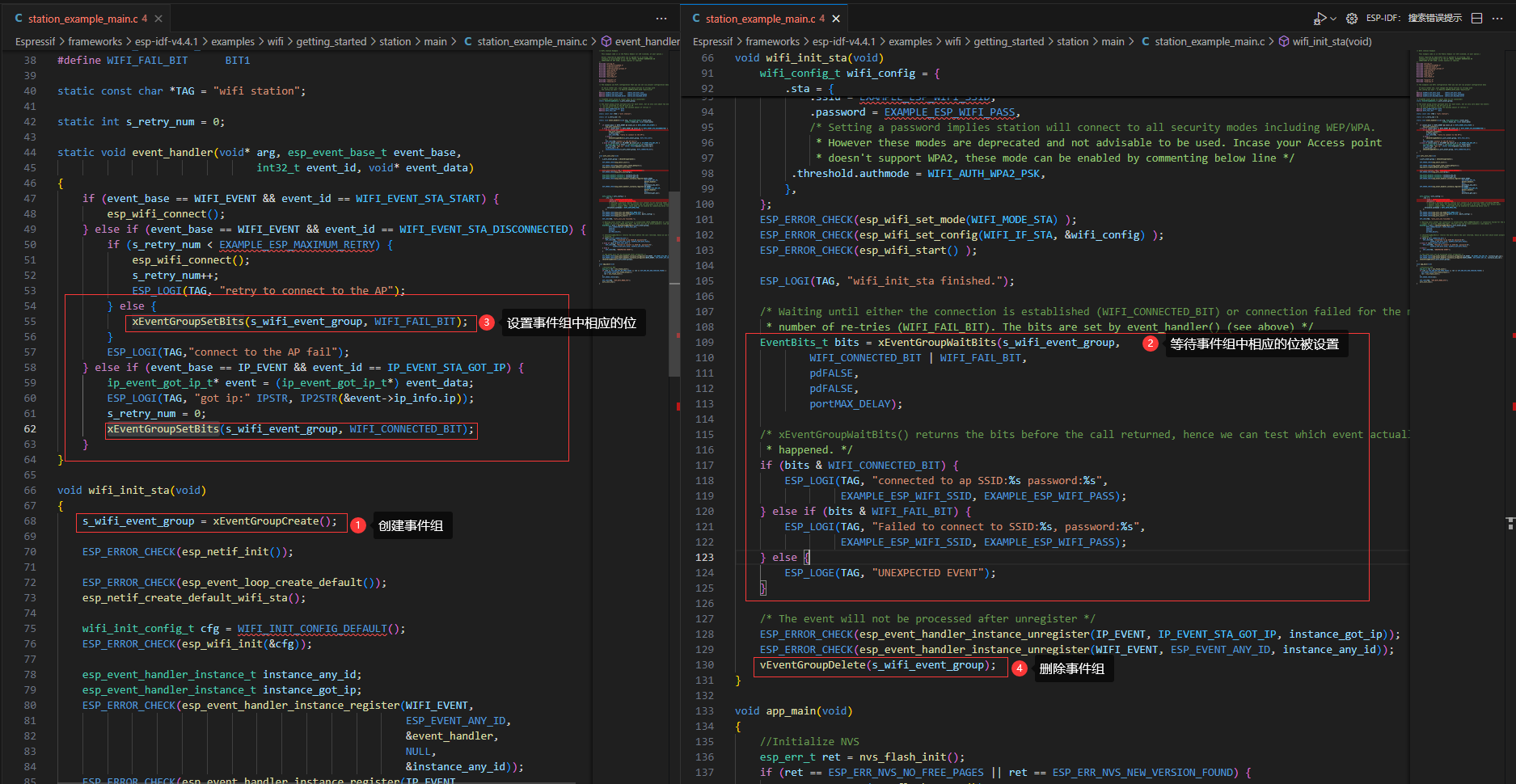Open the left editor's more actions ellipsis
This screenshot has width=1516, height=784.
click(x=661, y=19)
